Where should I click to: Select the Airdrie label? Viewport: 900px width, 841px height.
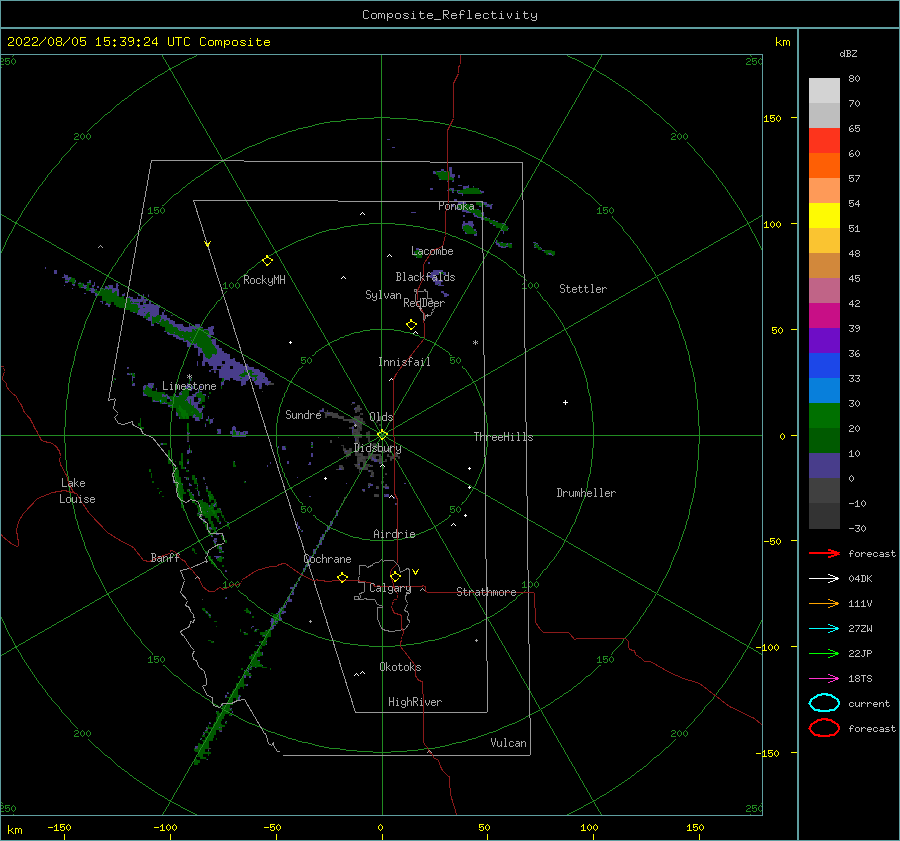pos(394,534)
